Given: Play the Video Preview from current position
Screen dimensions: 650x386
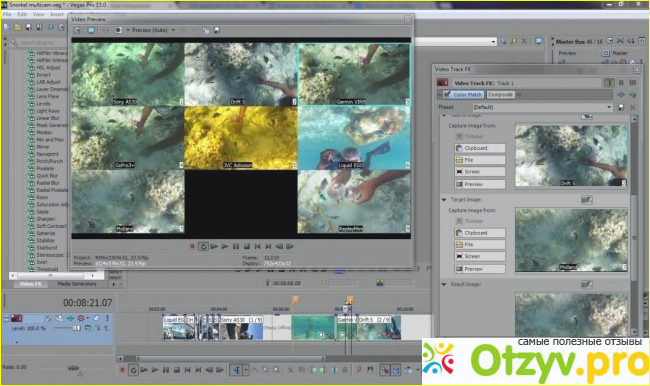Looking at the screenshot, I should 225,246.
